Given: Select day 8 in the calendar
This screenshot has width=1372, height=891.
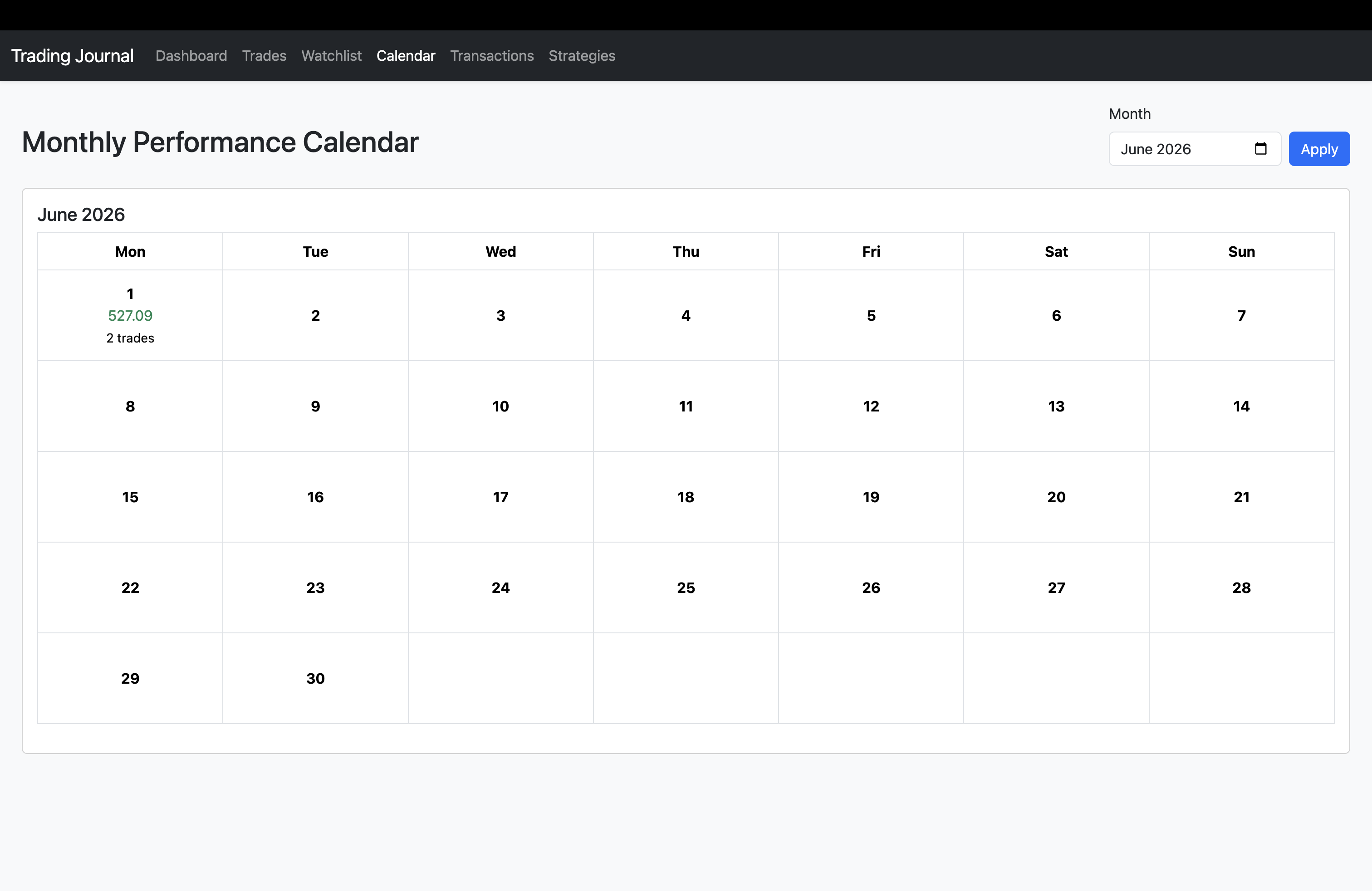Looking at the screenshot, I should (x=130, y=406).
